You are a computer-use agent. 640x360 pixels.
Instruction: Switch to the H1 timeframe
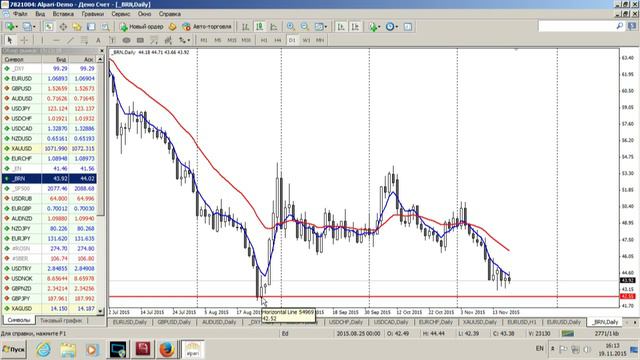[264, 40]
